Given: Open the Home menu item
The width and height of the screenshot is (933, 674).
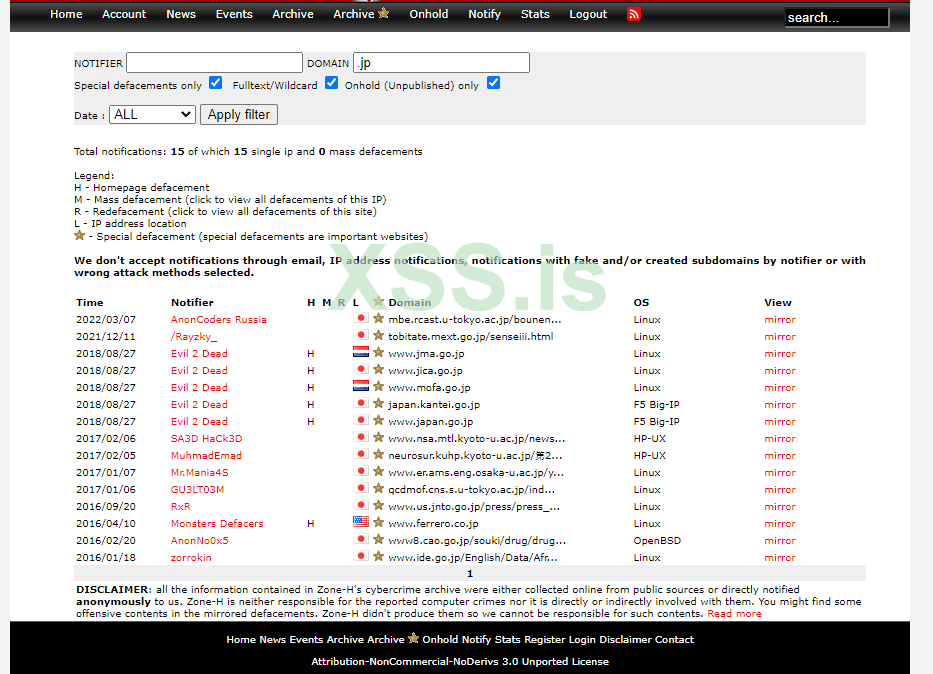Looking at the screenshot, I should (x=66, y=14).
